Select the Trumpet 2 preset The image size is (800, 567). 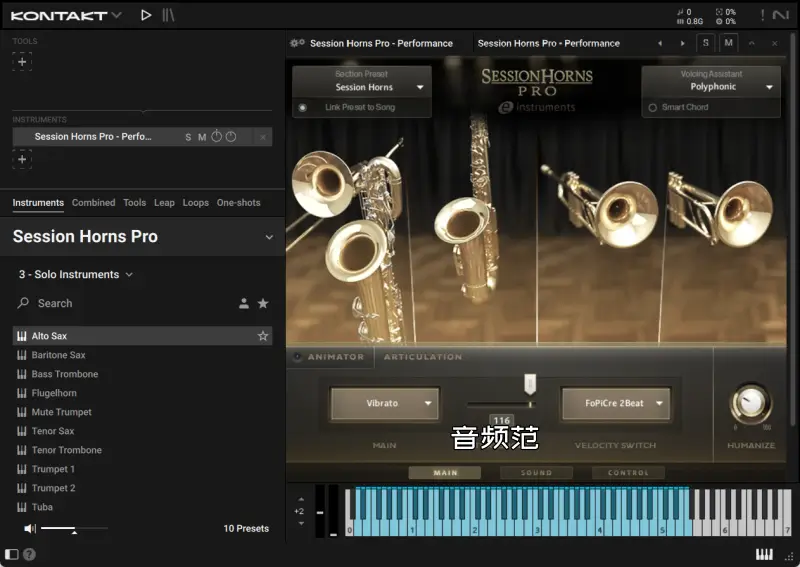coord(142,488)
